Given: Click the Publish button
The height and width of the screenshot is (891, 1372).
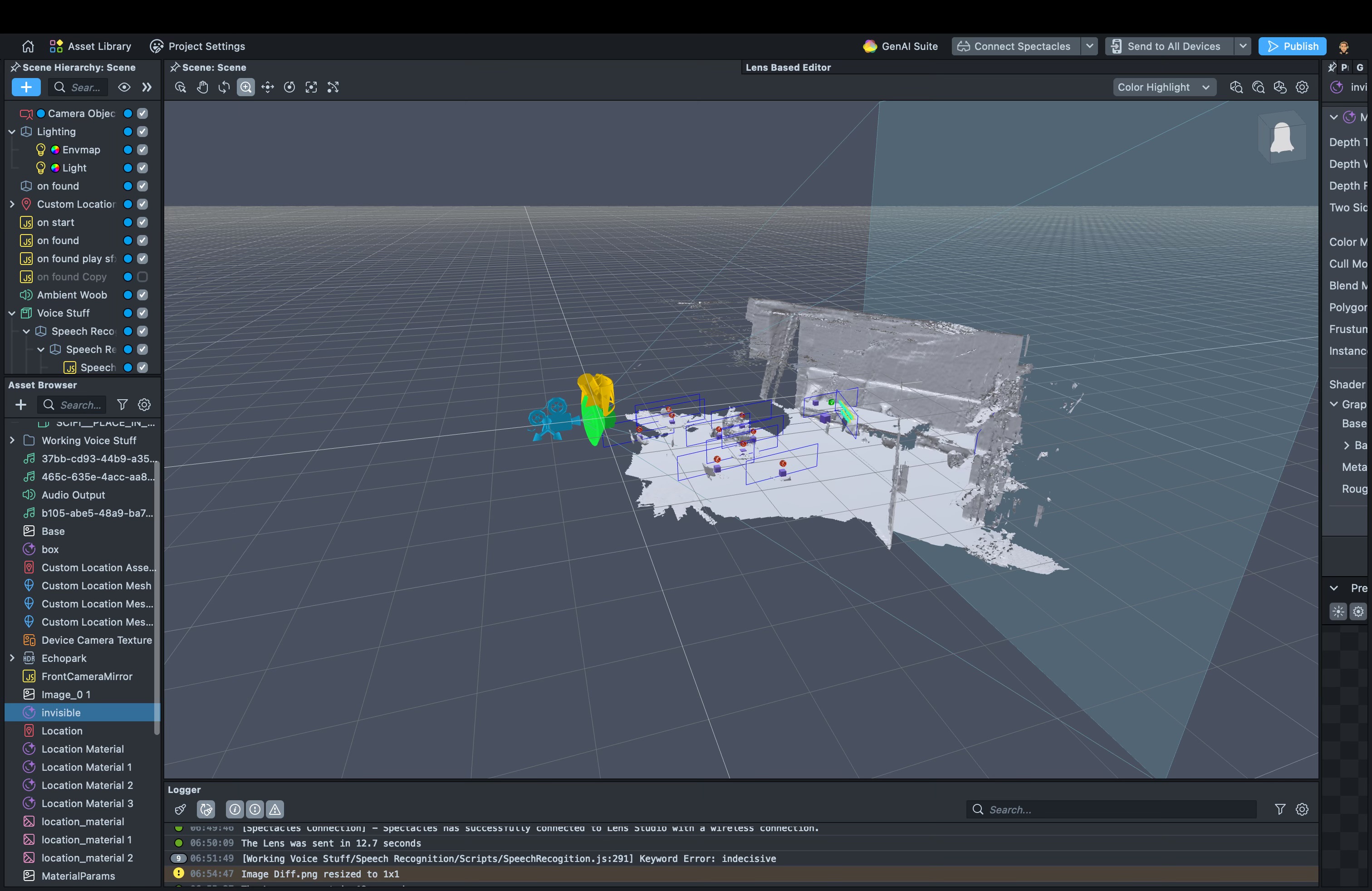Looking at the screenshot, I should pos(1292,46).
